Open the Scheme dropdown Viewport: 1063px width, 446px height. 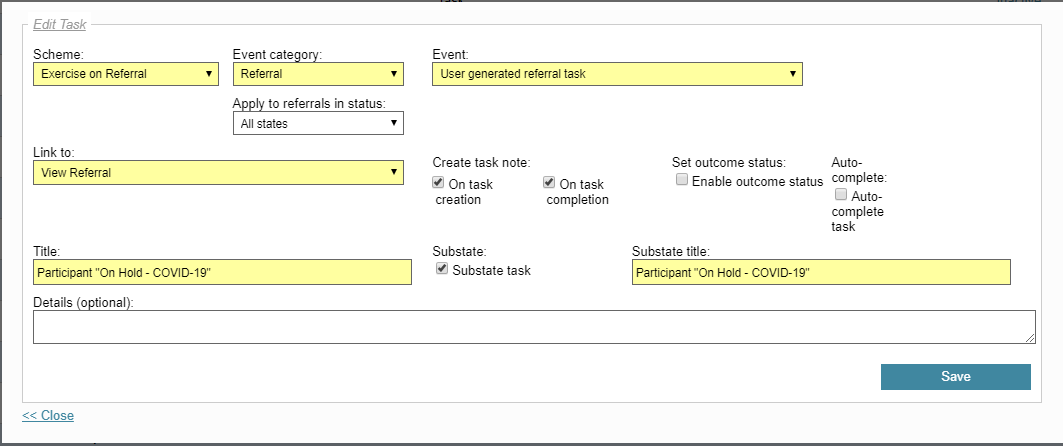coord(125,74)
